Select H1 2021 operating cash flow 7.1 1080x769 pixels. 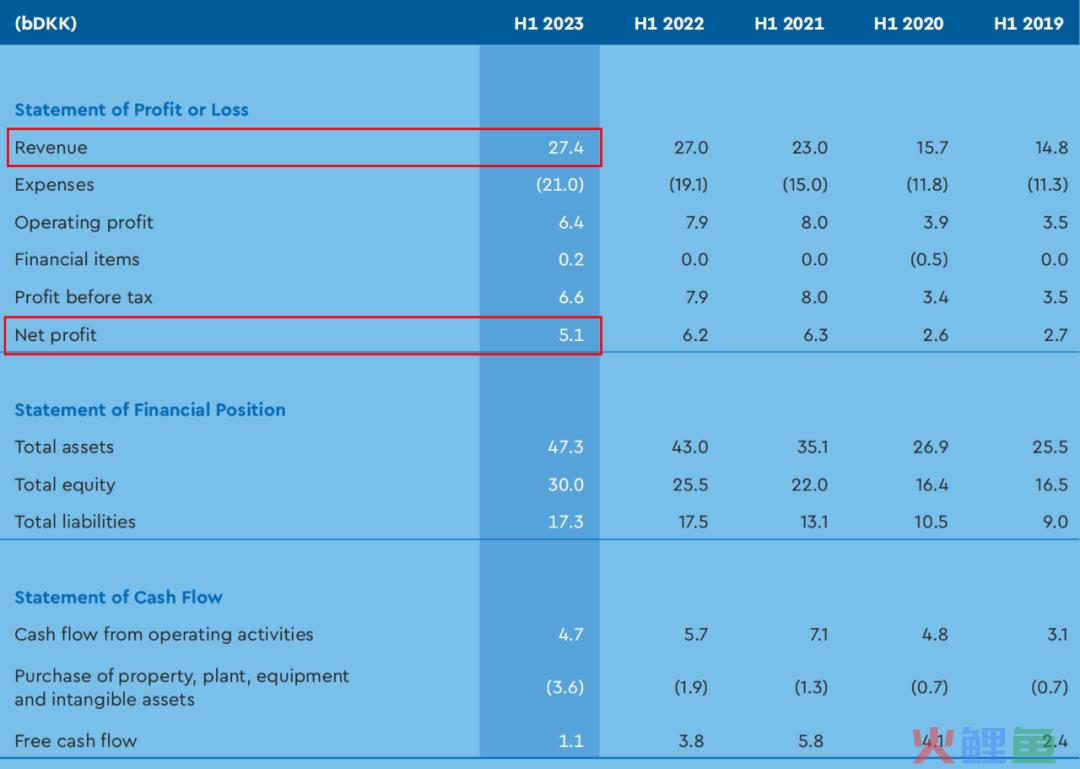pos(819,635)
